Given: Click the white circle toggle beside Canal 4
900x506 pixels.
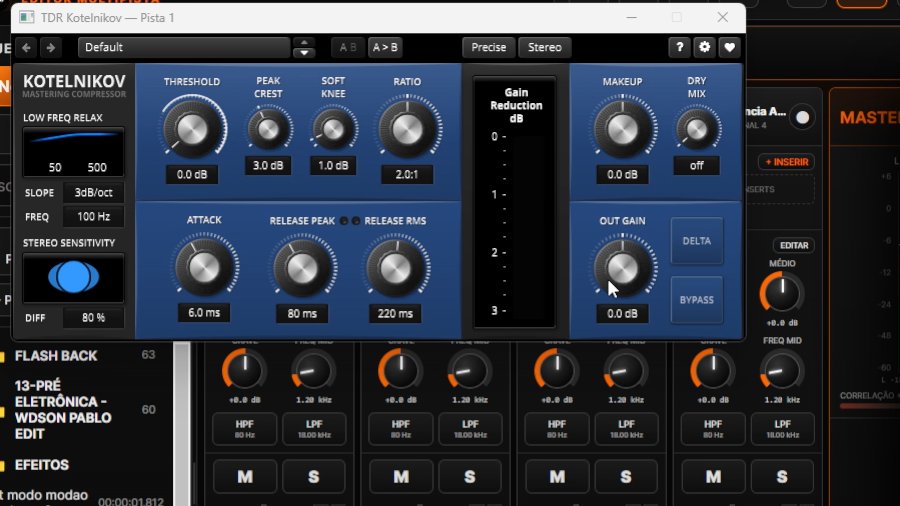Looking at the screenshot, I should pyautogui.click(x=802, y=118).
